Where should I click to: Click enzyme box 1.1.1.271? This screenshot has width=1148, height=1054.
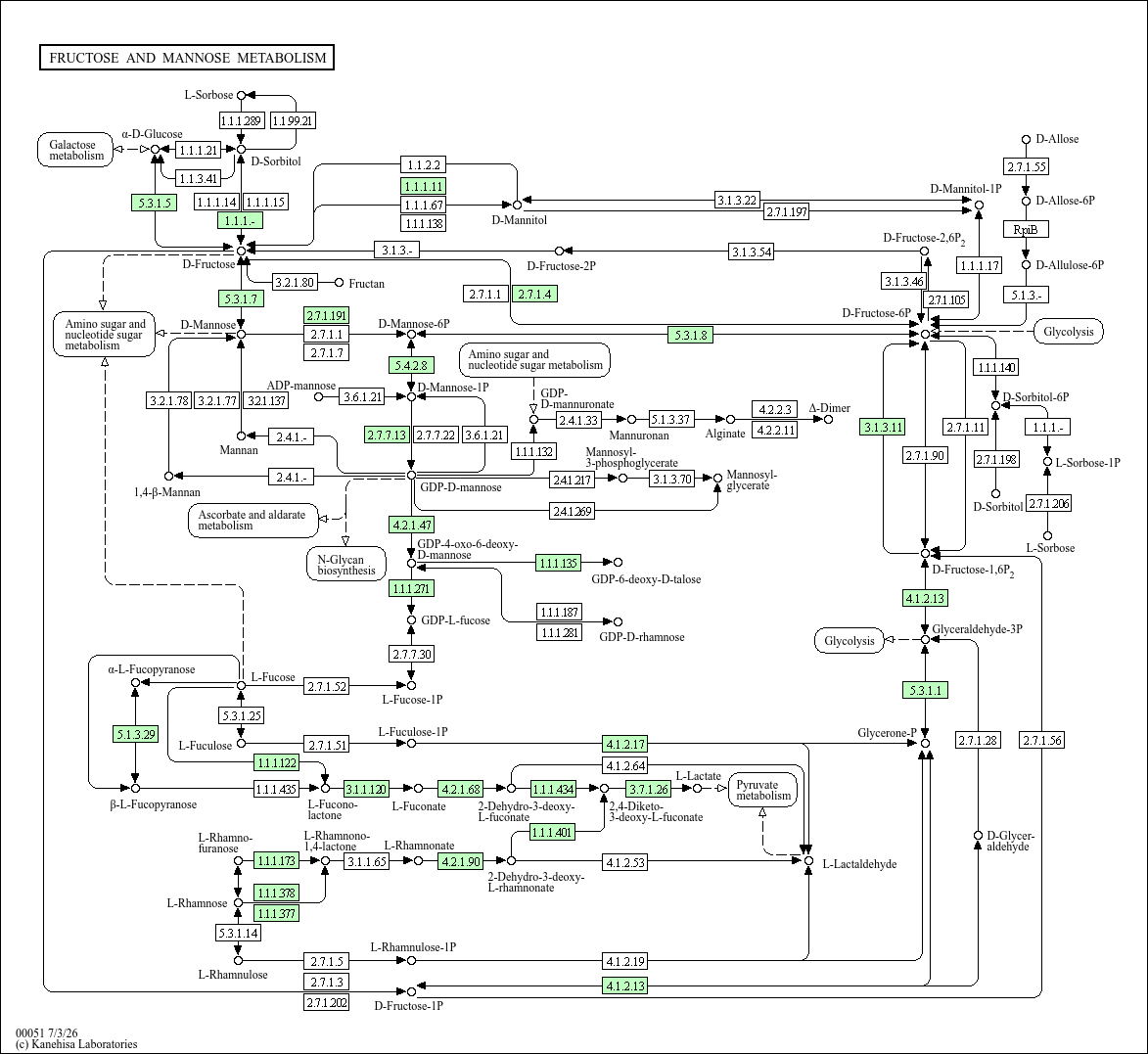(x=411, y=588)
